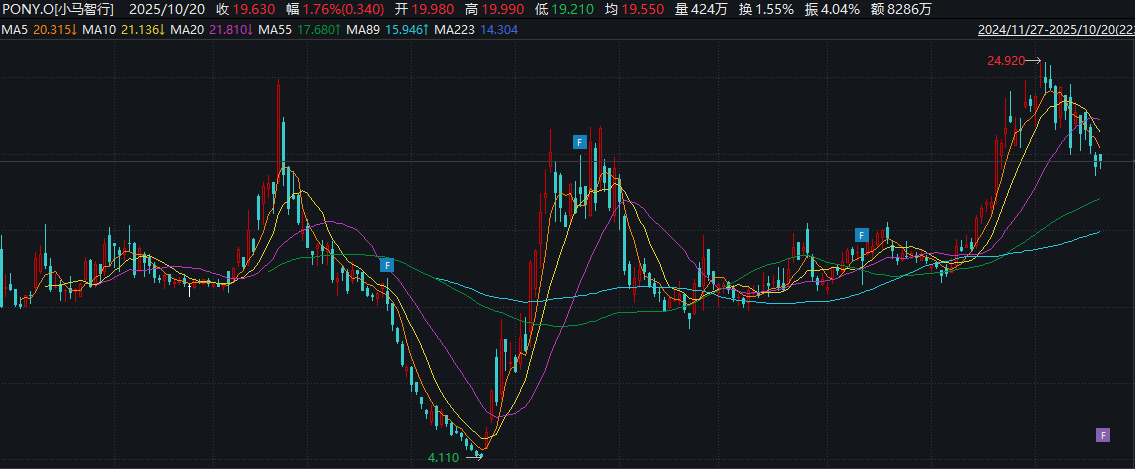Click the F marker on the cyan MA line

pos(387,265)
